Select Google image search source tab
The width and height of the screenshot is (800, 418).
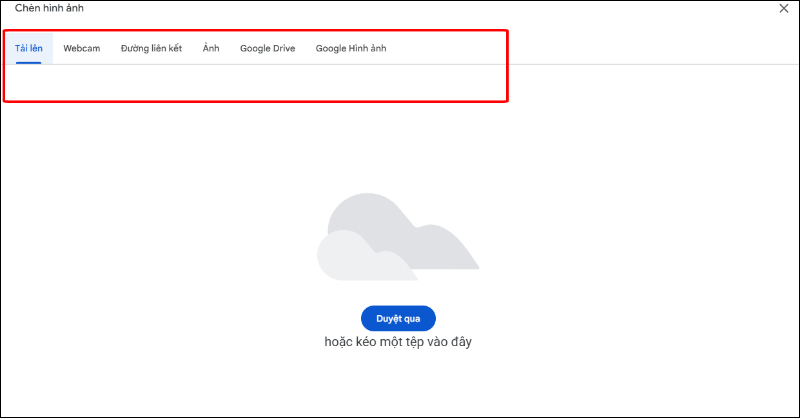coord(350,48)
